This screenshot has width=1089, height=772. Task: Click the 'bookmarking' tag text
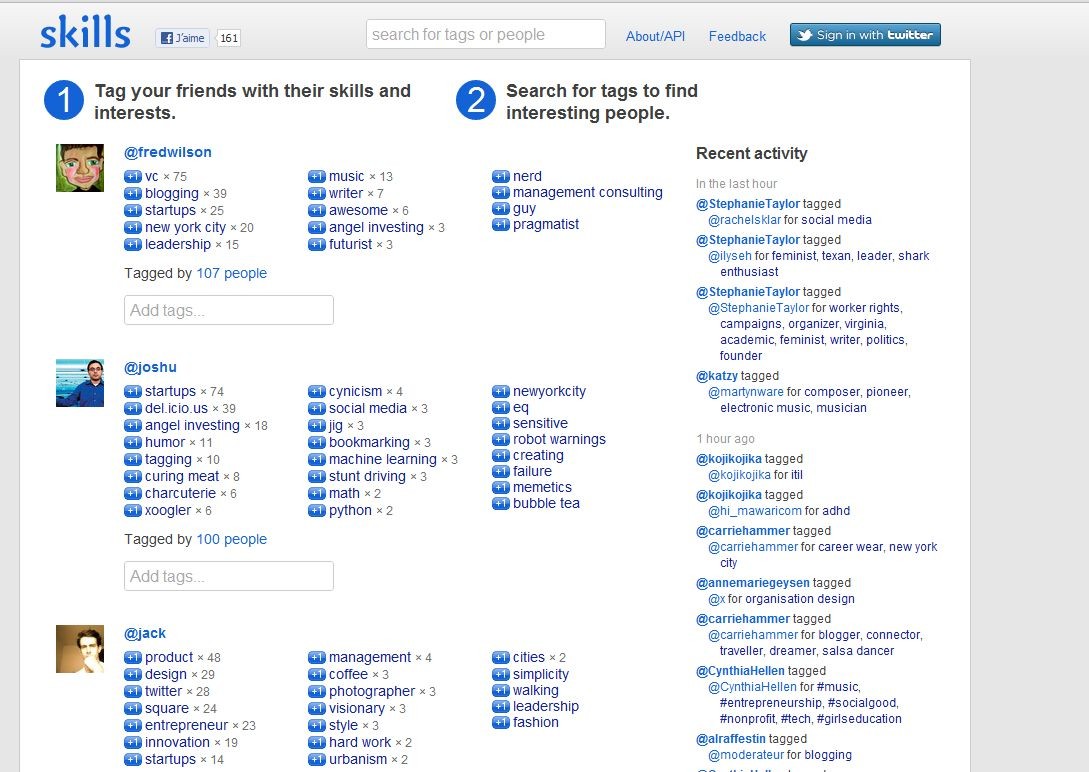pyautogui.click(x=369, y=442)
